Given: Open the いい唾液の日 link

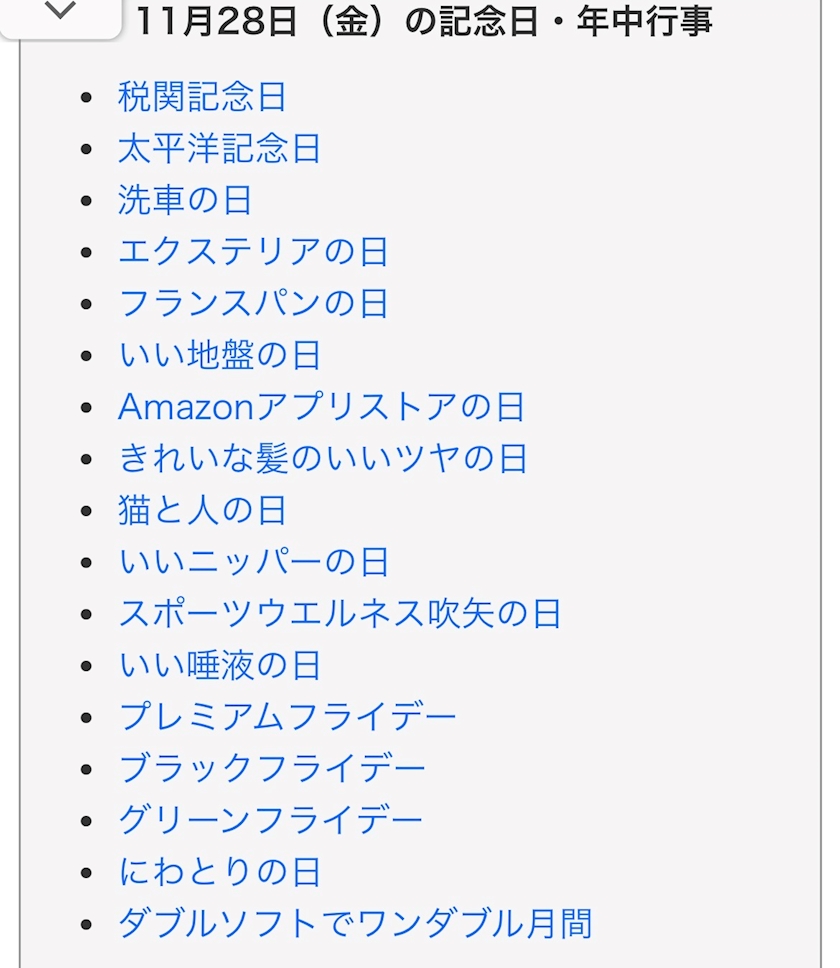Looking at the screenshot, I should pyautogui.click(x=219, y=665).
